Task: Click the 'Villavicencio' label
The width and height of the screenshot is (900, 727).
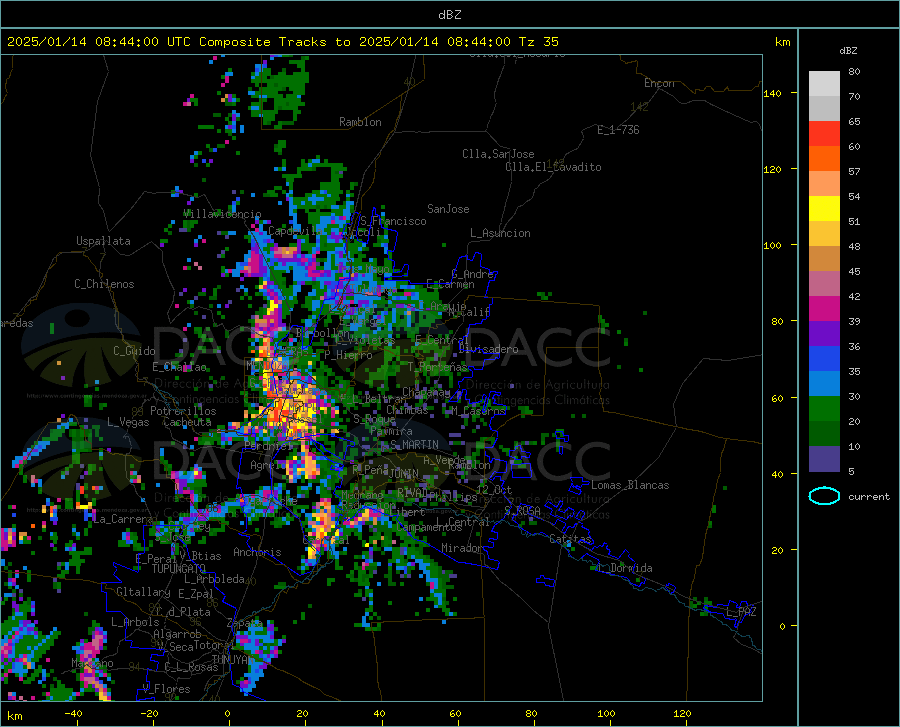Action: 222,213
